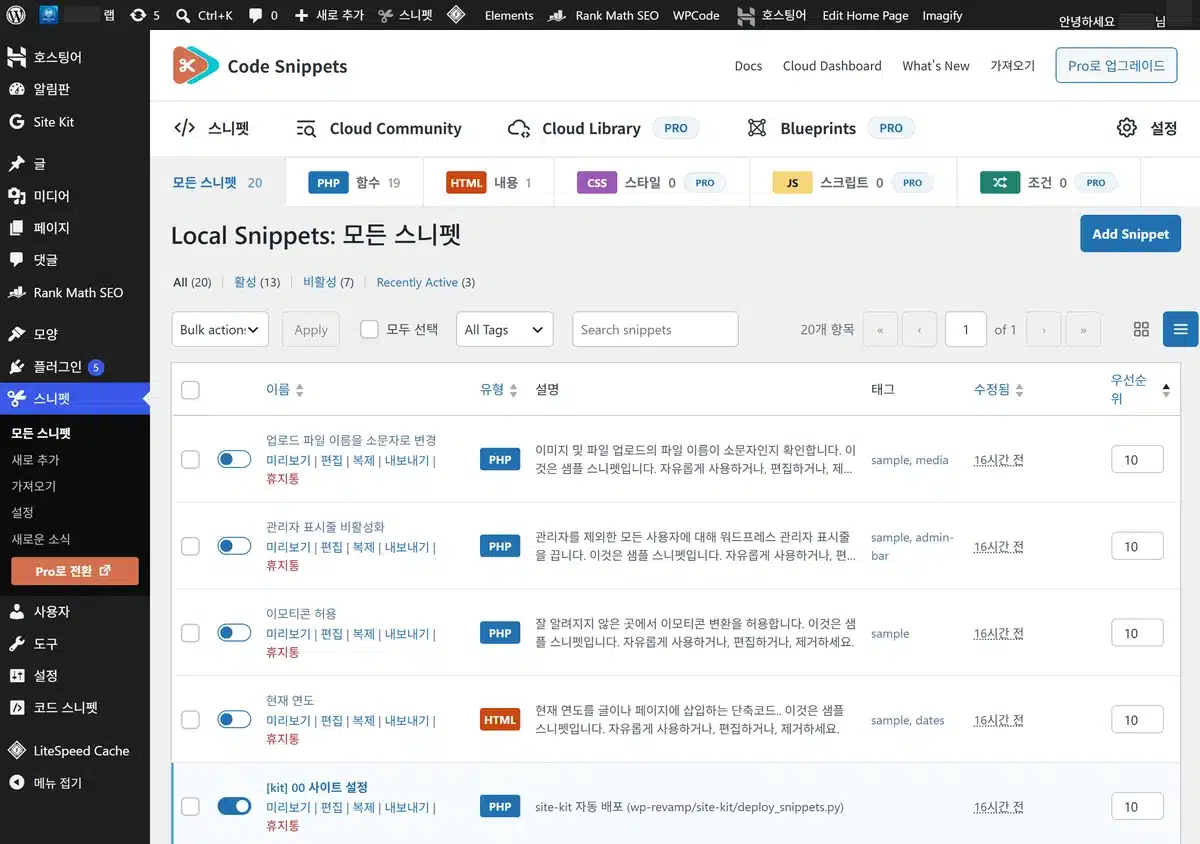Filter by PHP 함수 type tab
1200x844 pixels.
354,183
